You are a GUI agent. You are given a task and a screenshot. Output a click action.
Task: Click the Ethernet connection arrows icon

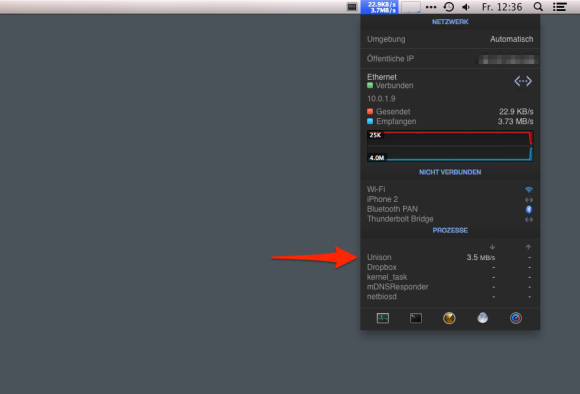point(523,81)
